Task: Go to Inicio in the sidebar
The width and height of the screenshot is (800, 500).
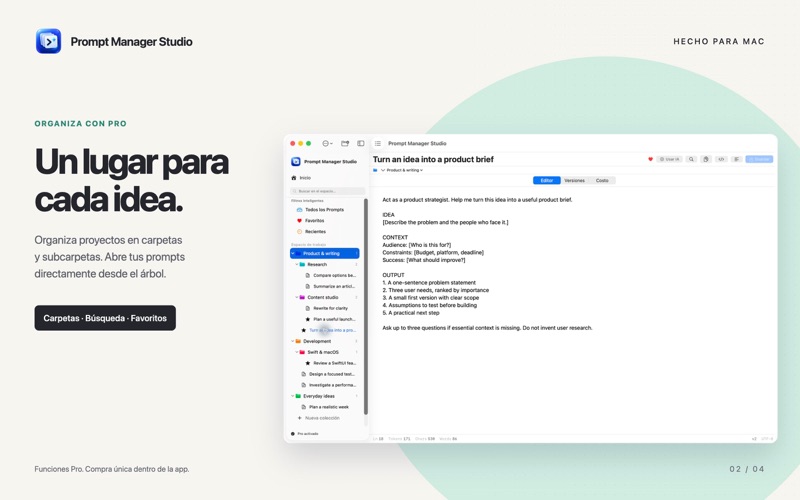Action: point(301,178)
